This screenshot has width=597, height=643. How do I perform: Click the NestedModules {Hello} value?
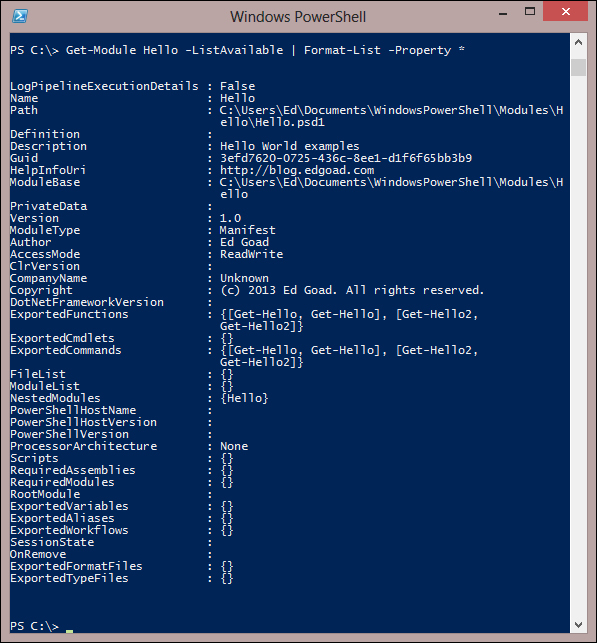pyautogui.click(x=244, y=398)
